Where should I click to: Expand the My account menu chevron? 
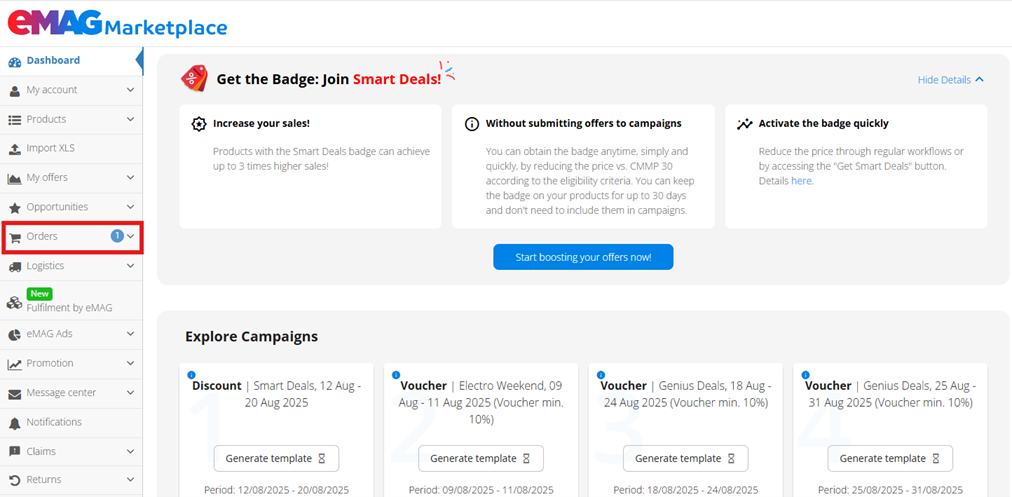(130, 90)
